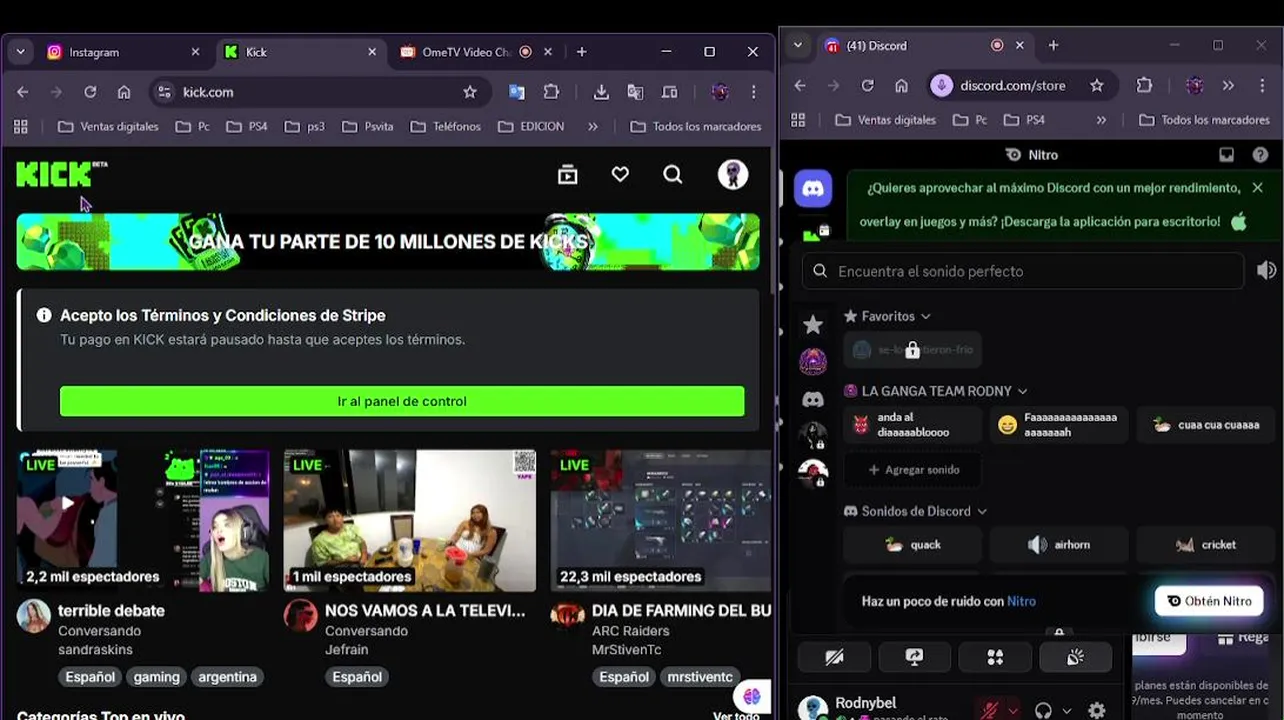Open NOS VAMOS A LA TELEVI stream thumbnail
The image size is (1284, 720).
click(410, 520)
